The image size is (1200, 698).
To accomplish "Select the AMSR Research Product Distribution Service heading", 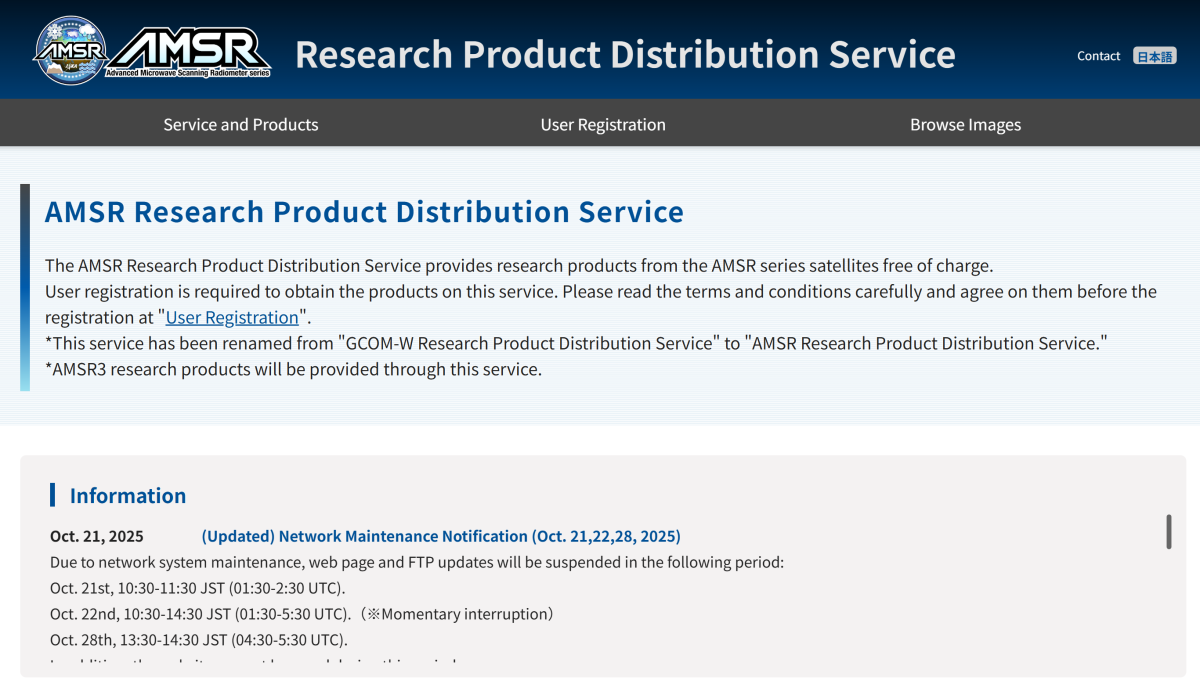I will [x=364, y=212].
